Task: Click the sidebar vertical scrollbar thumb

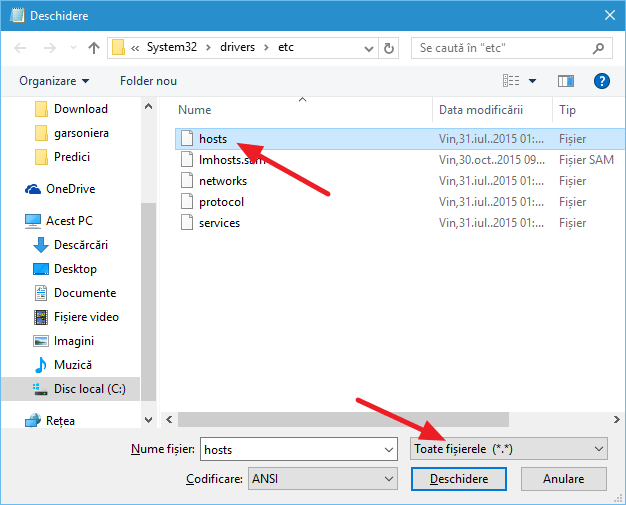Action: pos(149,301)
